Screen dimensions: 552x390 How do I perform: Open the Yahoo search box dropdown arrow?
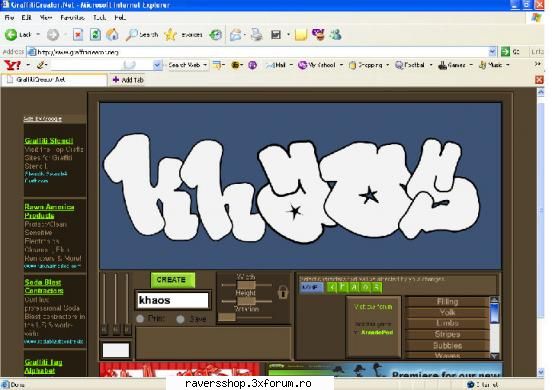point(157,65)
